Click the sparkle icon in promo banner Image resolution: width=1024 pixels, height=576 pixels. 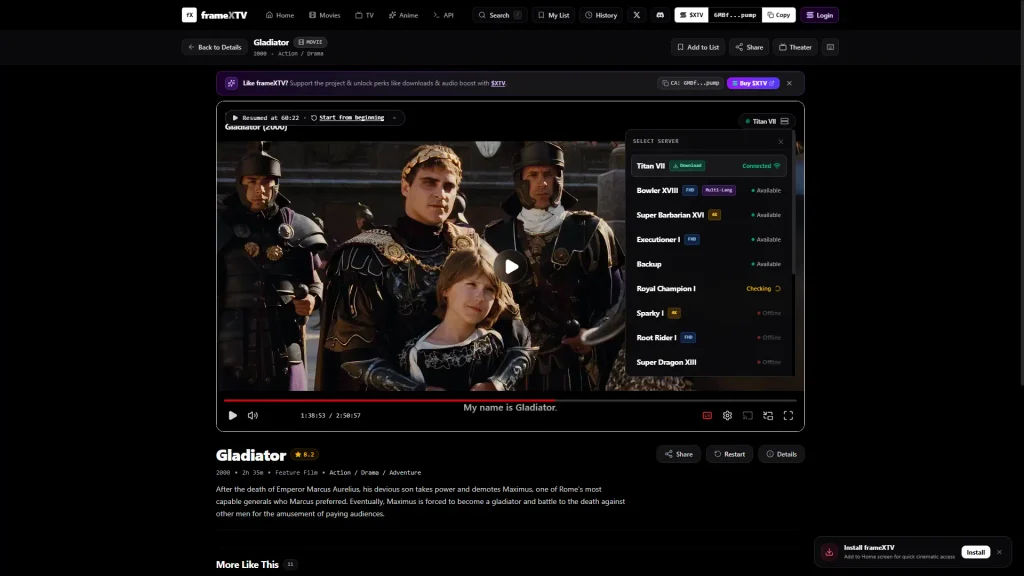(231, 84)
